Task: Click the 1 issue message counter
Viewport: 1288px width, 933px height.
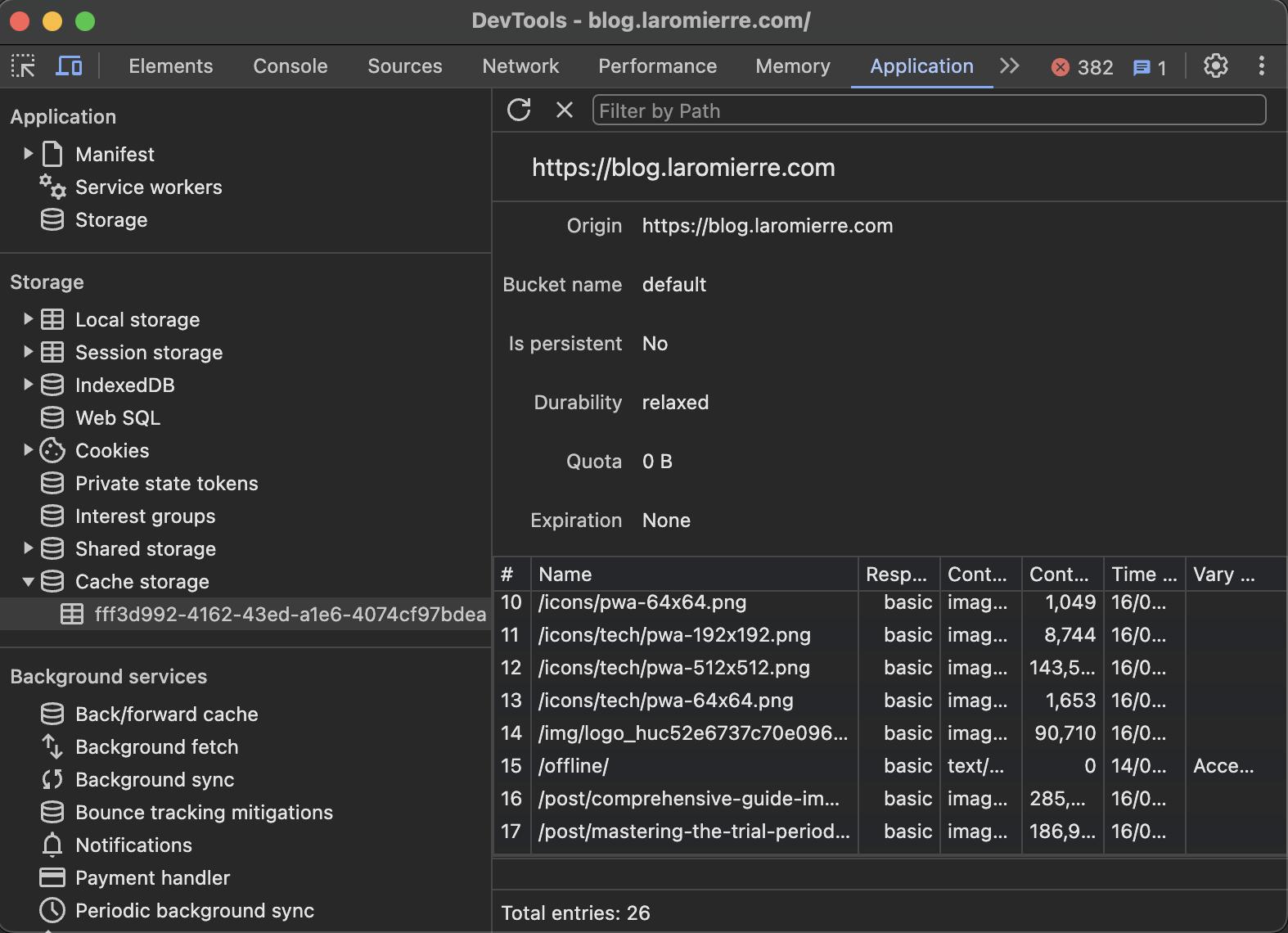Action: coord(1150,67)
